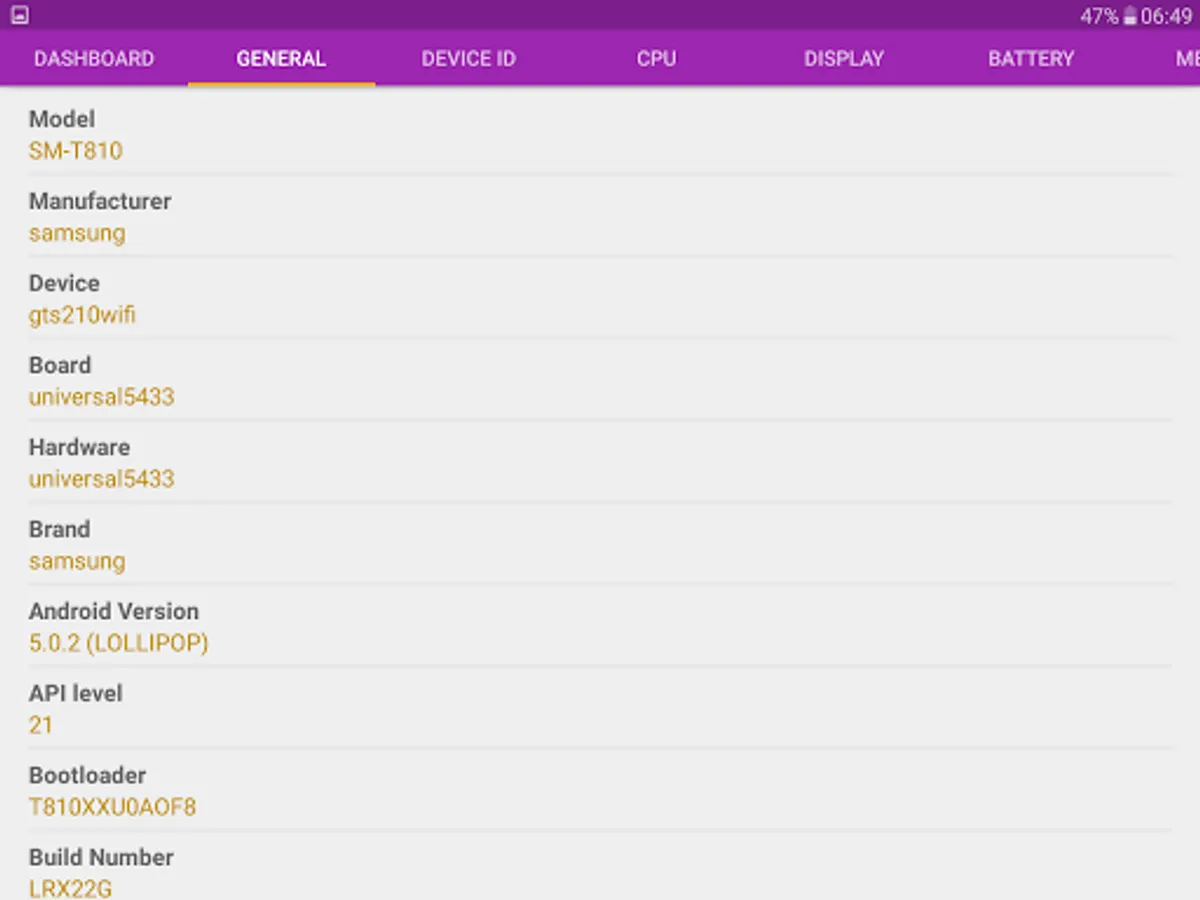Screen dimensions: 1200x900
Task: Select the Manufacturer label
Action: coord(100,201)
